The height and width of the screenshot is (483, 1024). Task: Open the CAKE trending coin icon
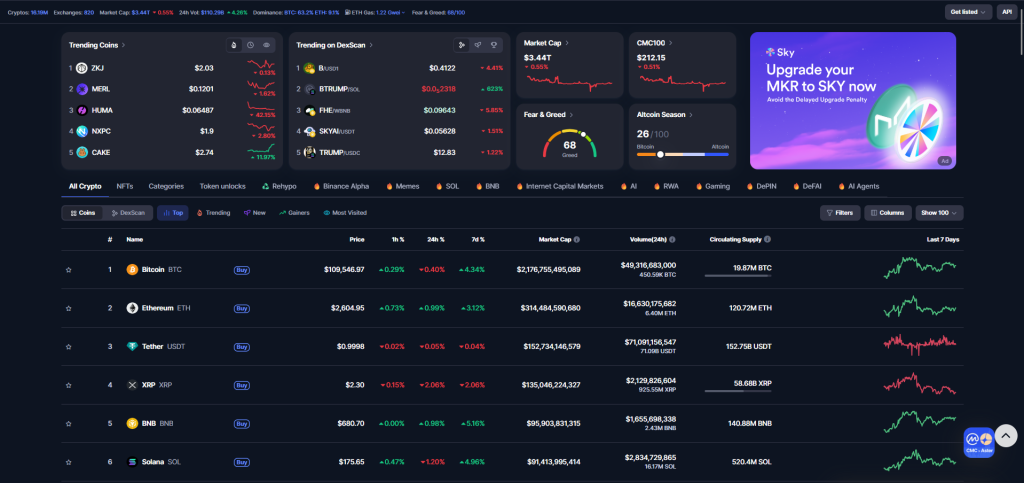point(82,153)
